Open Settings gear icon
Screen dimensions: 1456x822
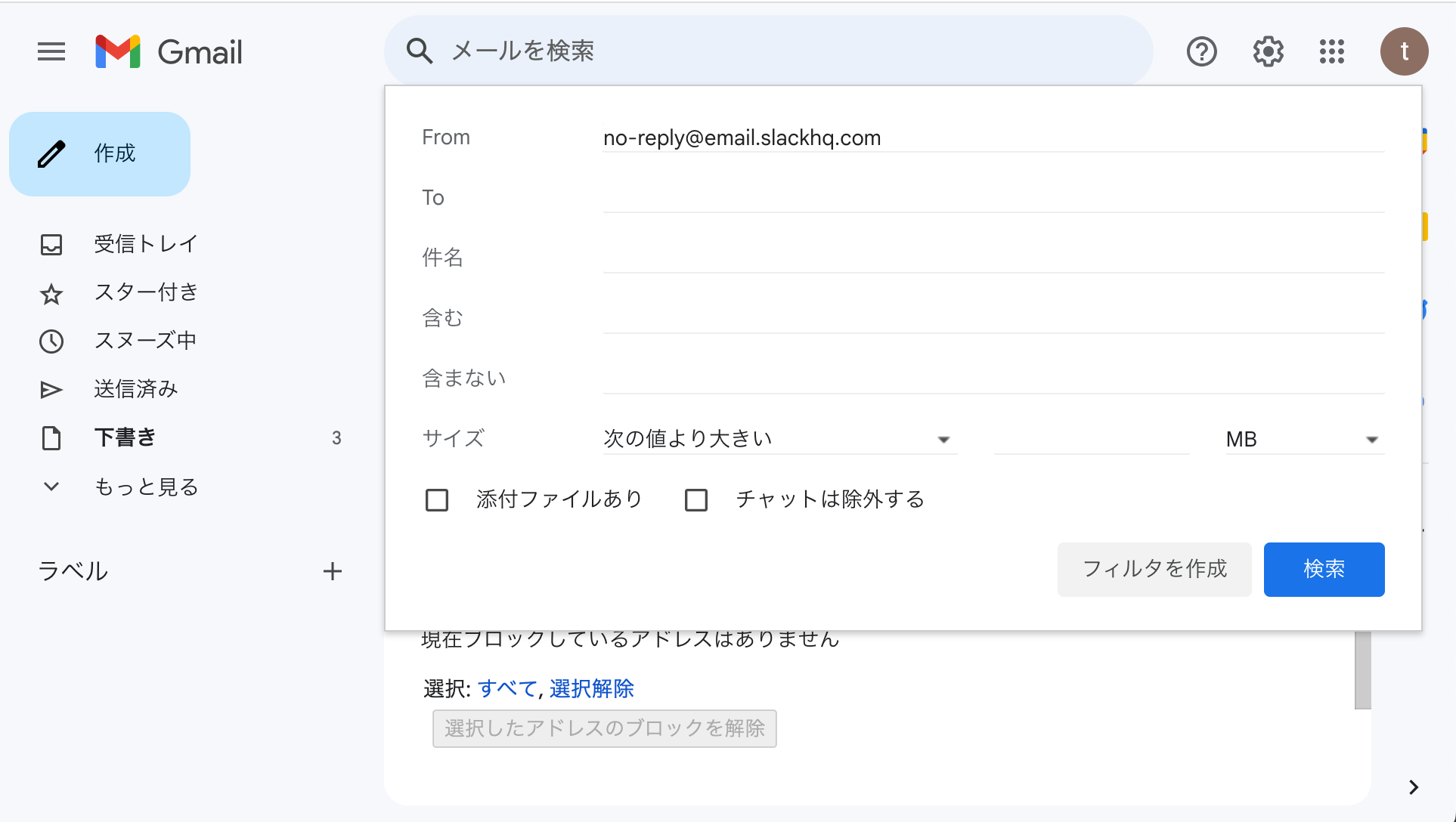1268,51
